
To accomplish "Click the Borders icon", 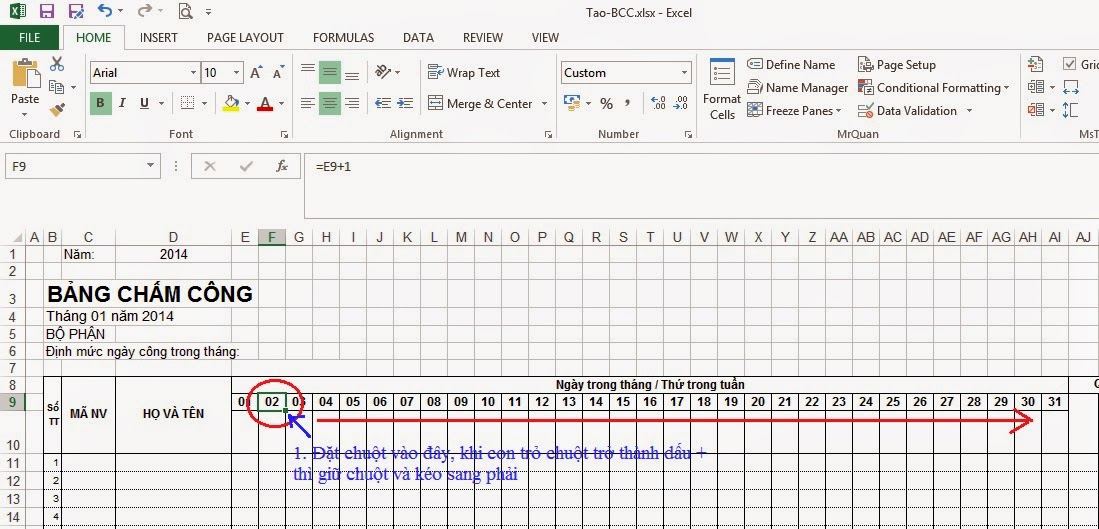I will (187, 103).
